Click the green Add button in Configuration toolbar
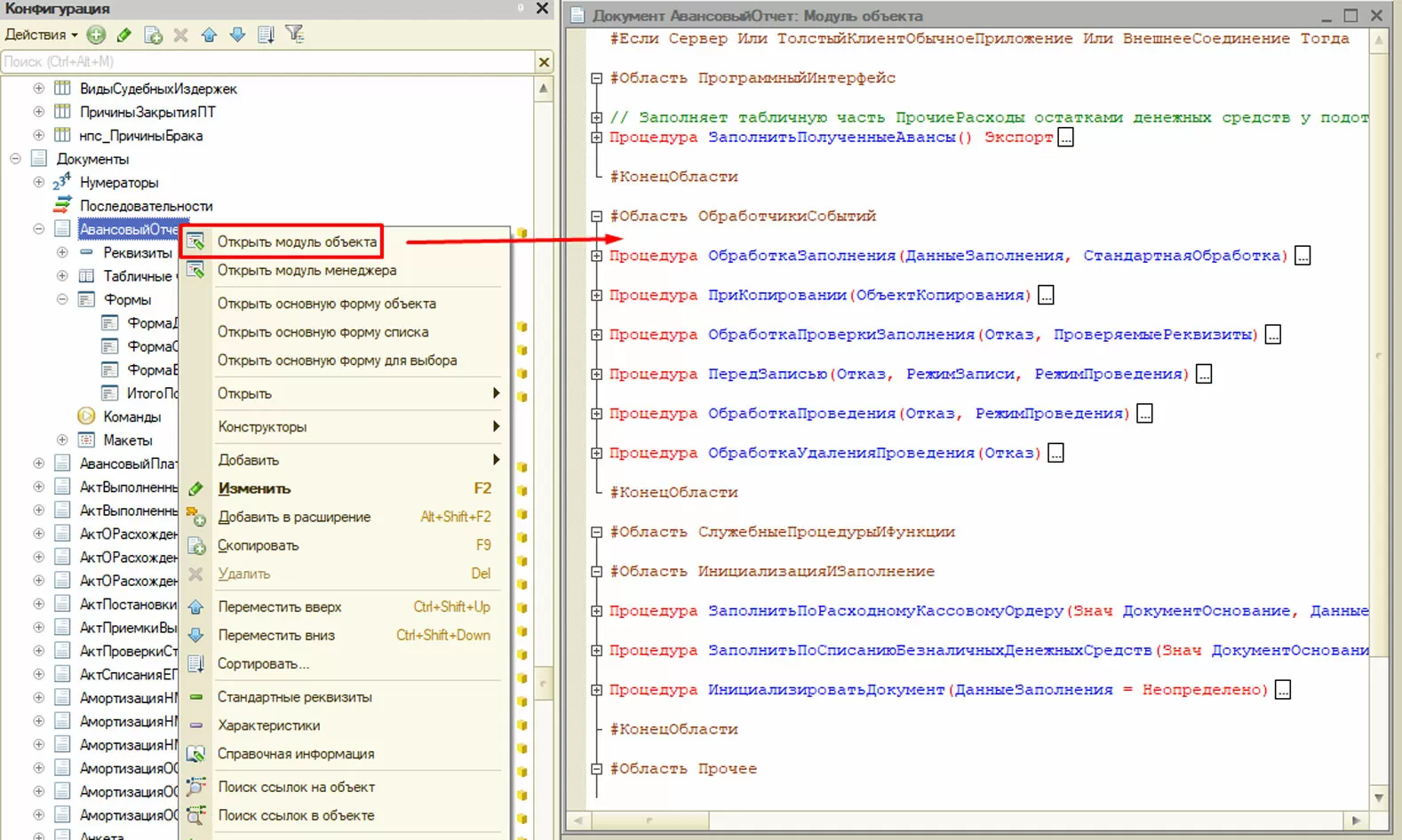Viewport: 1402px width, 840px height. tap(96, 35)
